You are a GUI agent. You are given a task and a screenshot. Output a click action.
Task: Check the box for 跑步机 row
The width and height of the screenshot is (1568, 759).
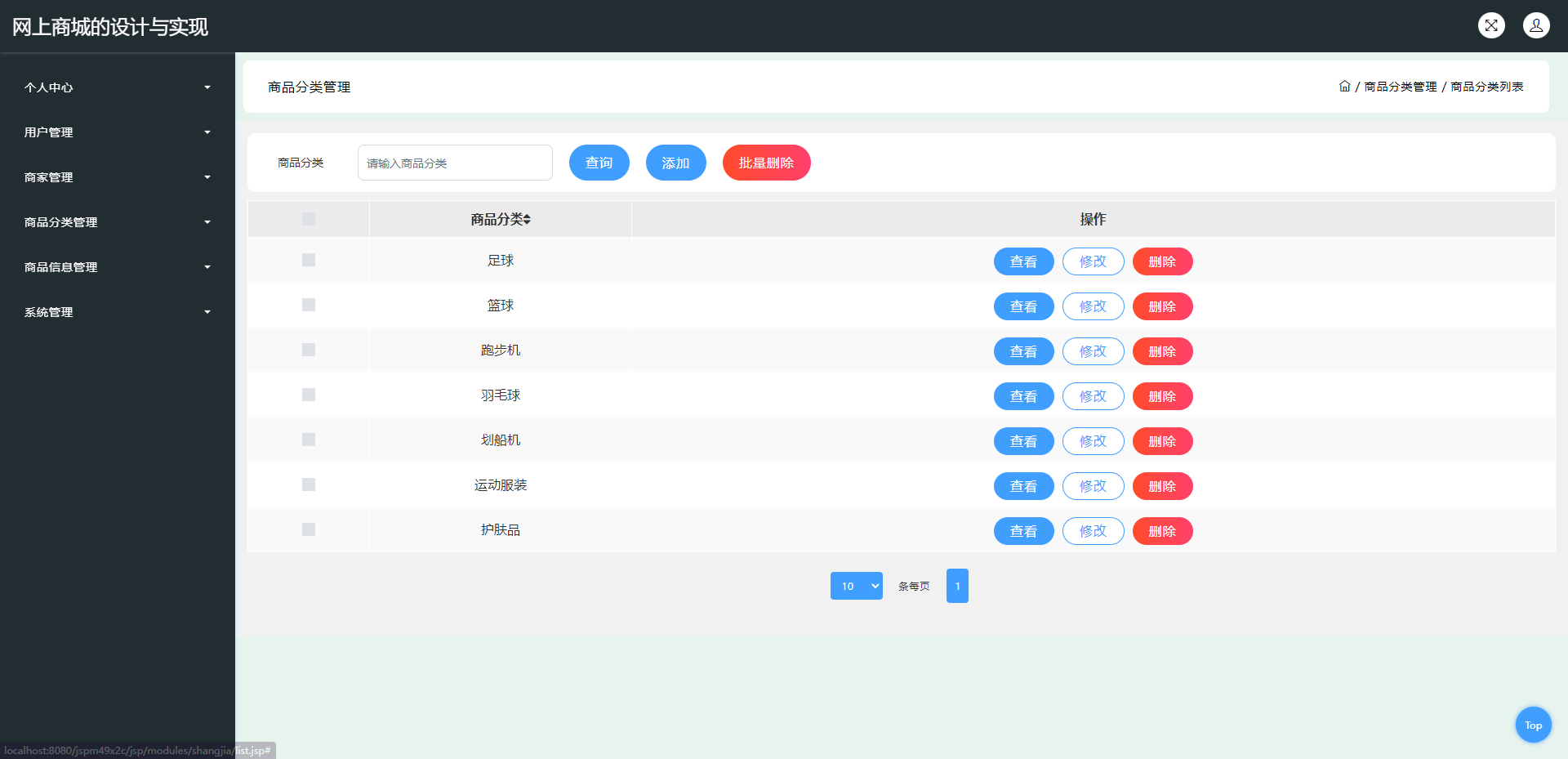point(309,350)
